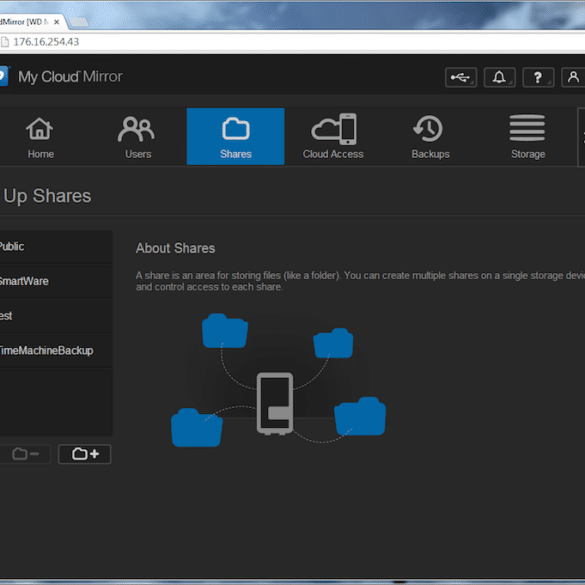This screenshot has height=585, width=585.
Task: Open the Cloud Access tab
Action: 333,137
